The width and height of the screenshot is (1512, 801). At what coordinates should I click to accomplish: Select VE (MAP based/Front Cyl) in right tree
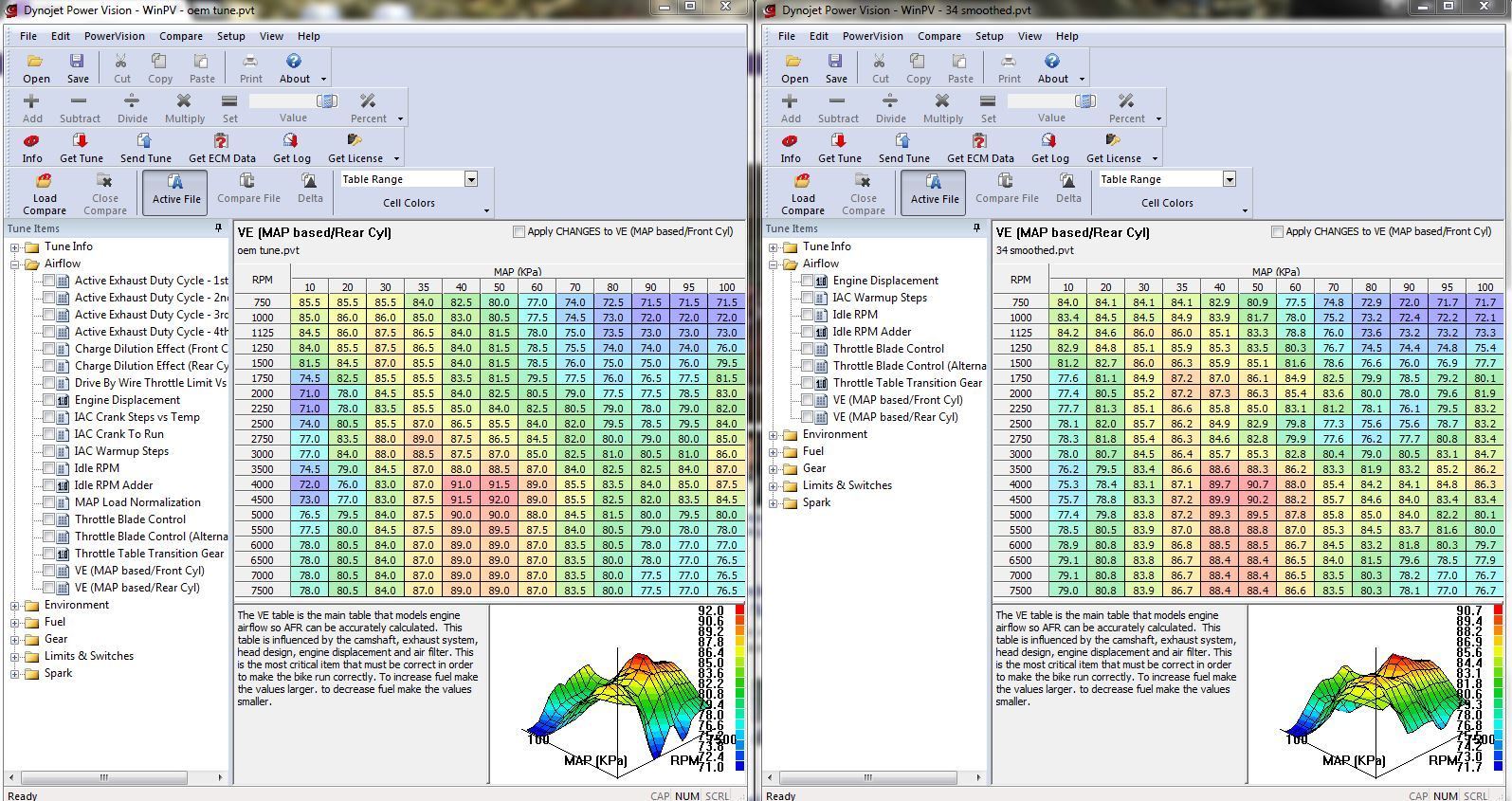tap(897, 400)
